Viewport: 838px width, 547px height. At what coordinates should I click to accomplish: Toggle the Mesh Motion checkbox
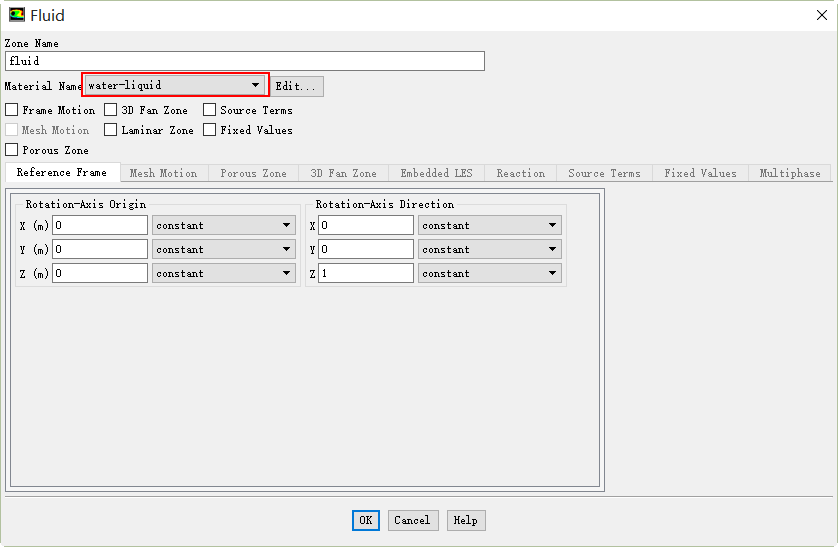(x=12, y=130)
